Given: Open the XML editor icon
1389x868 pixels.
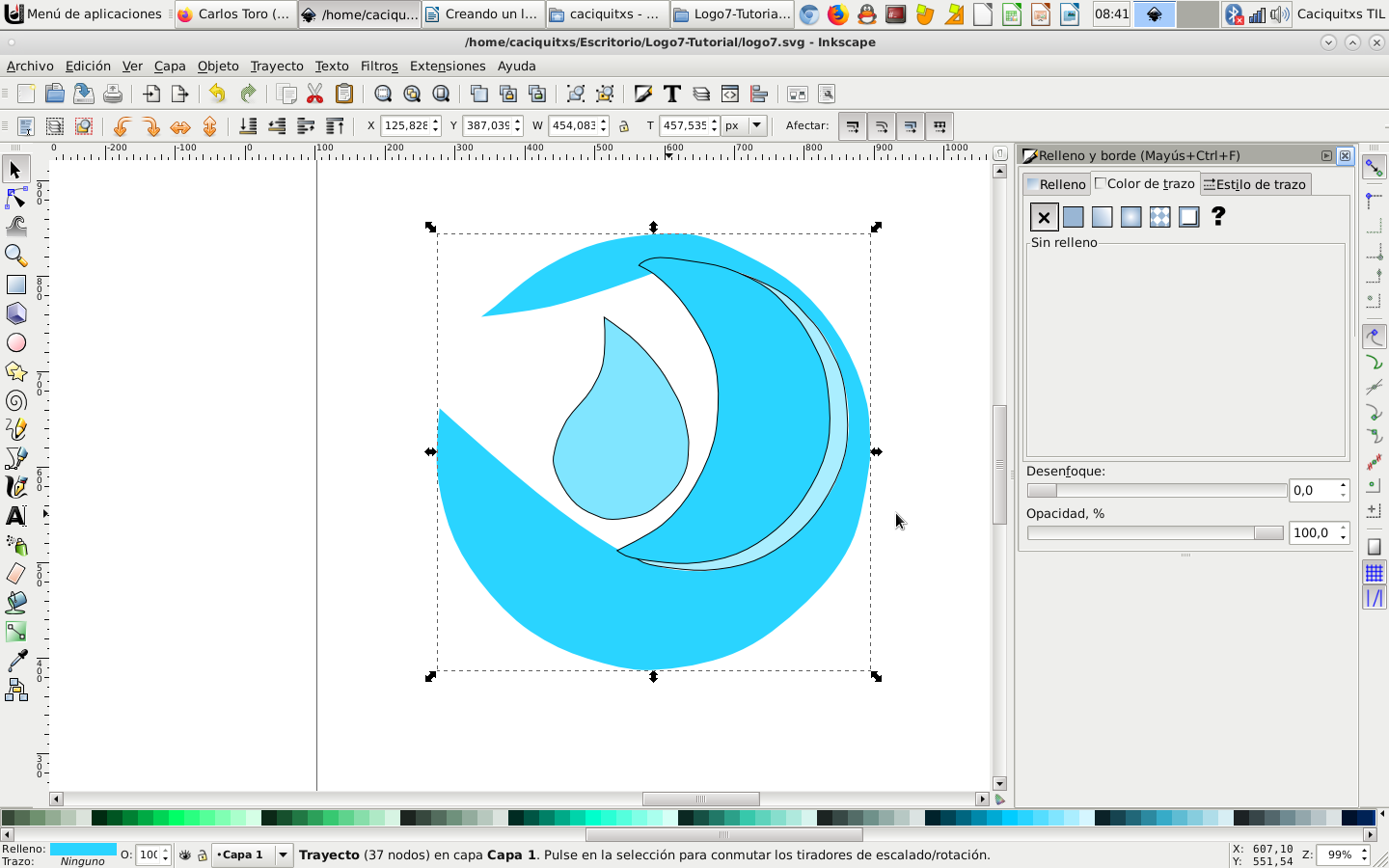Looking at the screenshot, I should click(730, 94).
